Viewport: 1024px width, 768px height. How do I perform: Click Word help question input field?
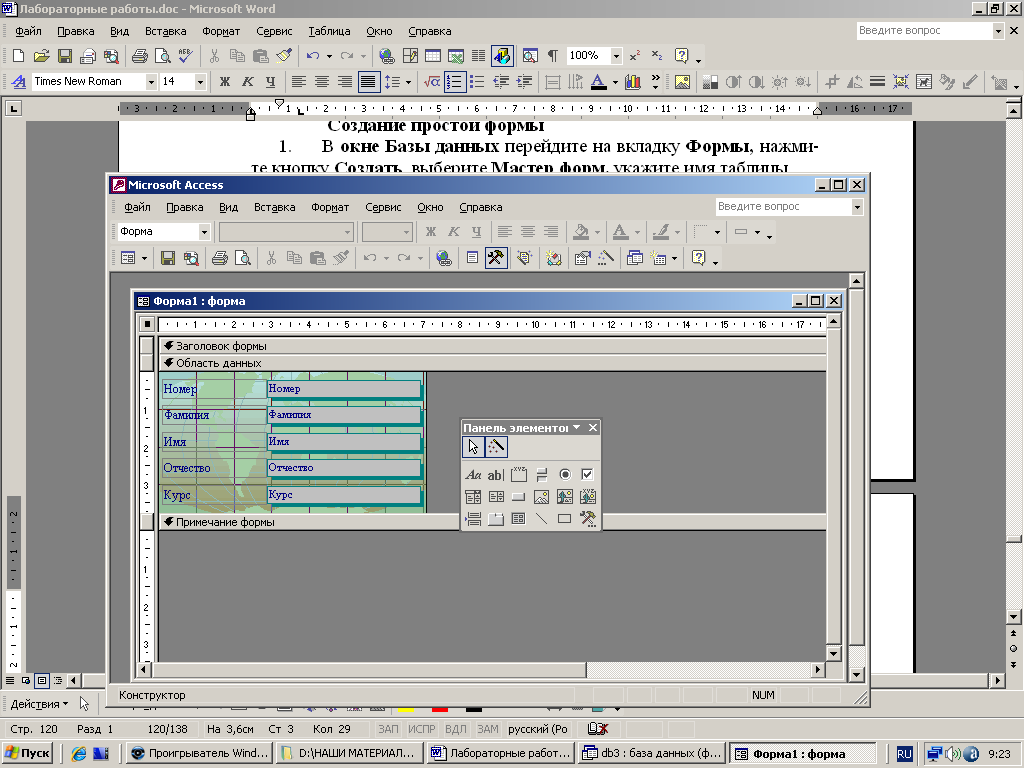925,31
